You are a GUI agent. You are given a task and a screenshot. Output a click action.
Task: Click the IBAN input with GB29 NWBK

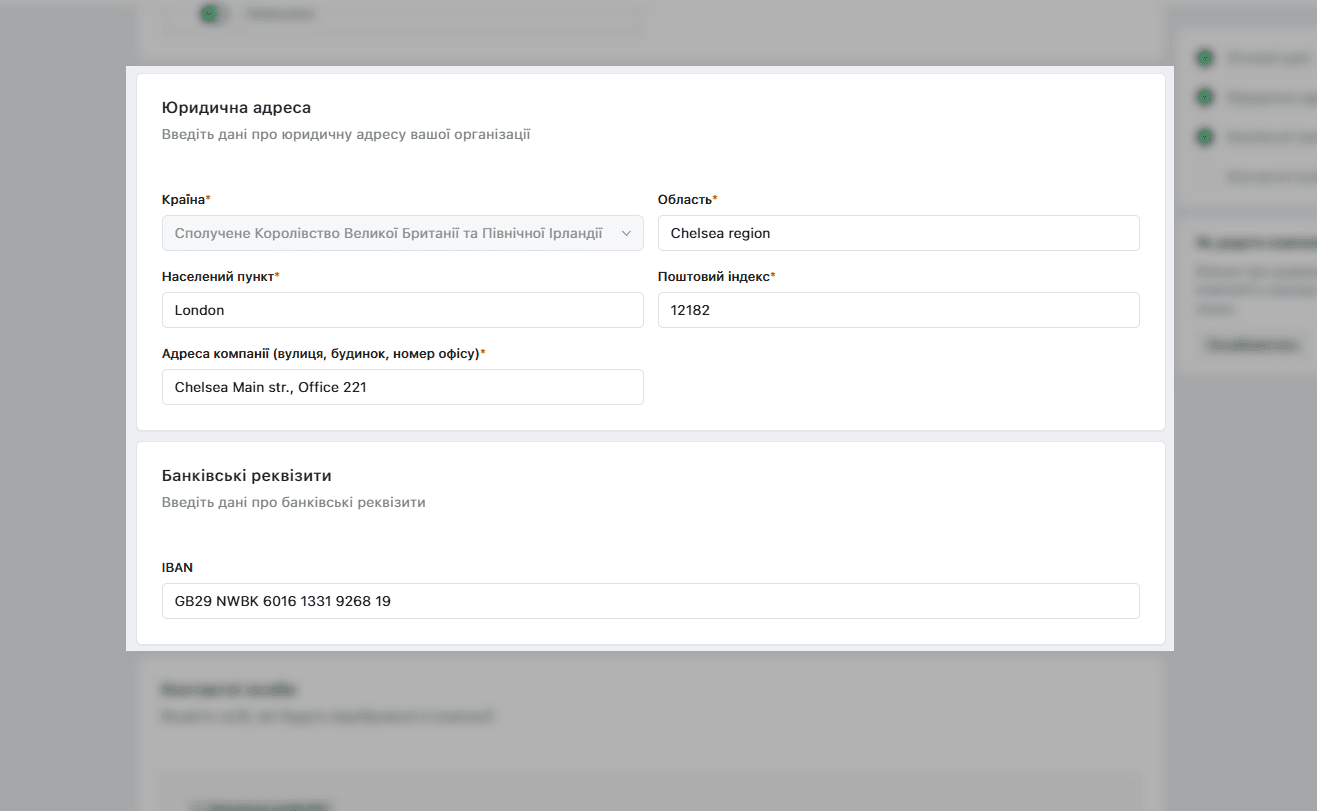coord(650,601)
